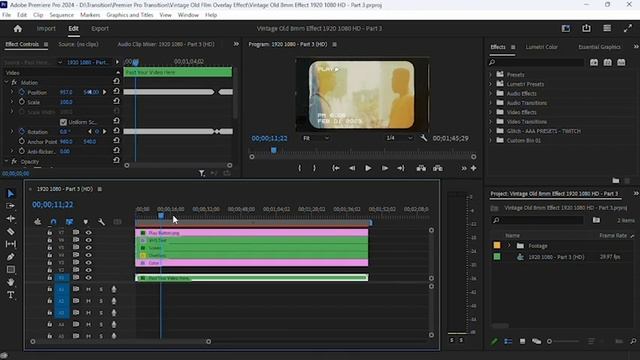Screen dimensions: 640x360
Task: Select the Pen tool
Action: pyautogui.click(x=11, y=257)
